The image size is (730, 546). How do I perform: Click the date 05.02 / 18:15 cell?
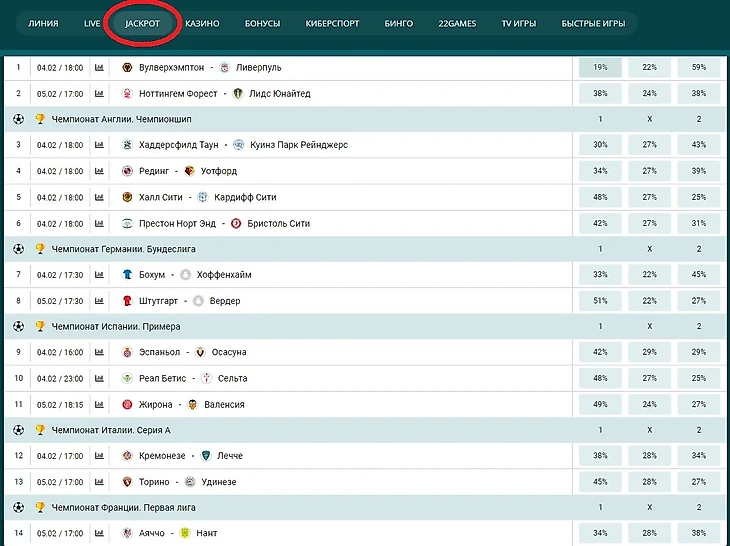(60, 404)
